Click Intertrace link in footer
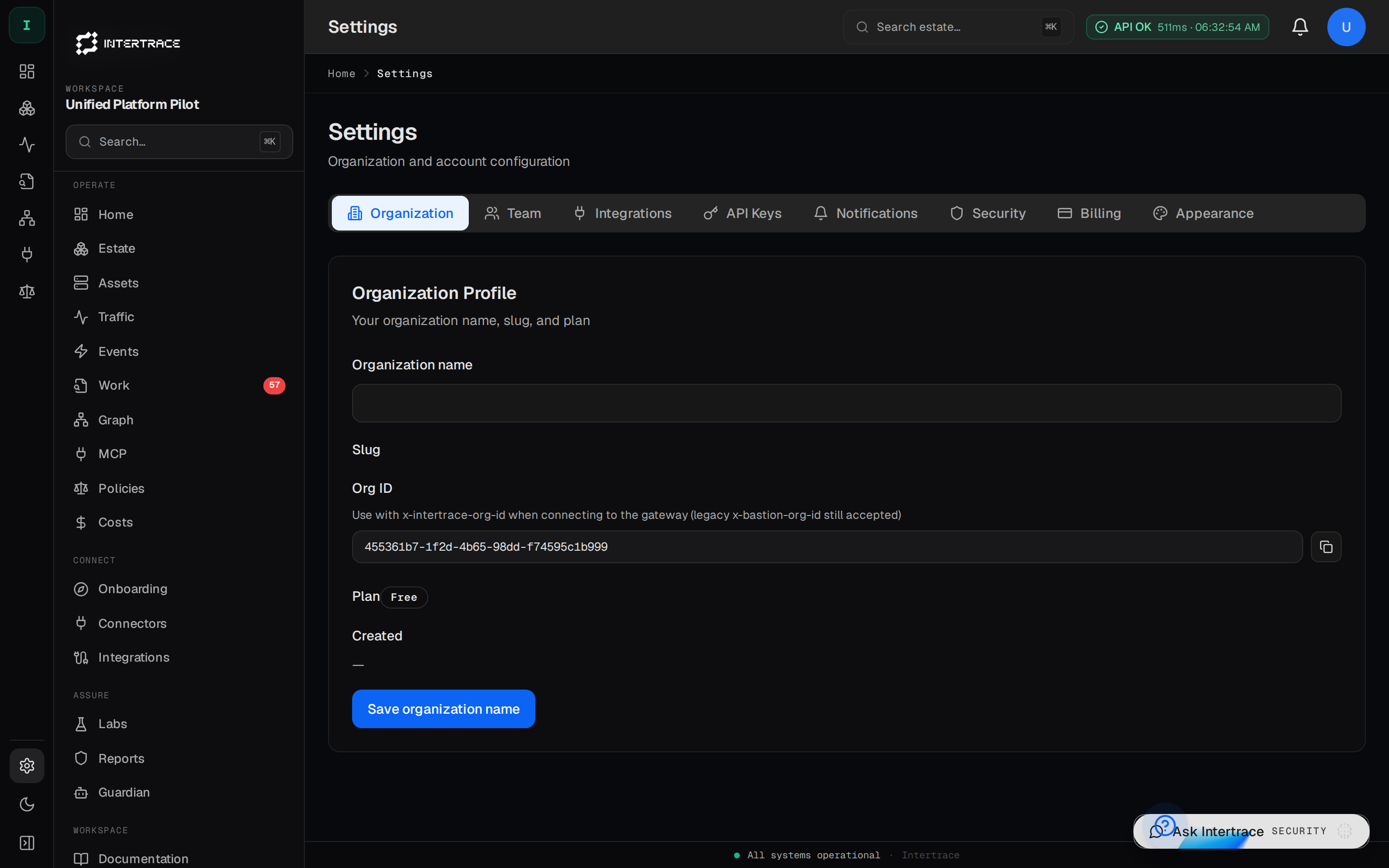Screen dimensions: 1389x868 [x=930, y=855]
